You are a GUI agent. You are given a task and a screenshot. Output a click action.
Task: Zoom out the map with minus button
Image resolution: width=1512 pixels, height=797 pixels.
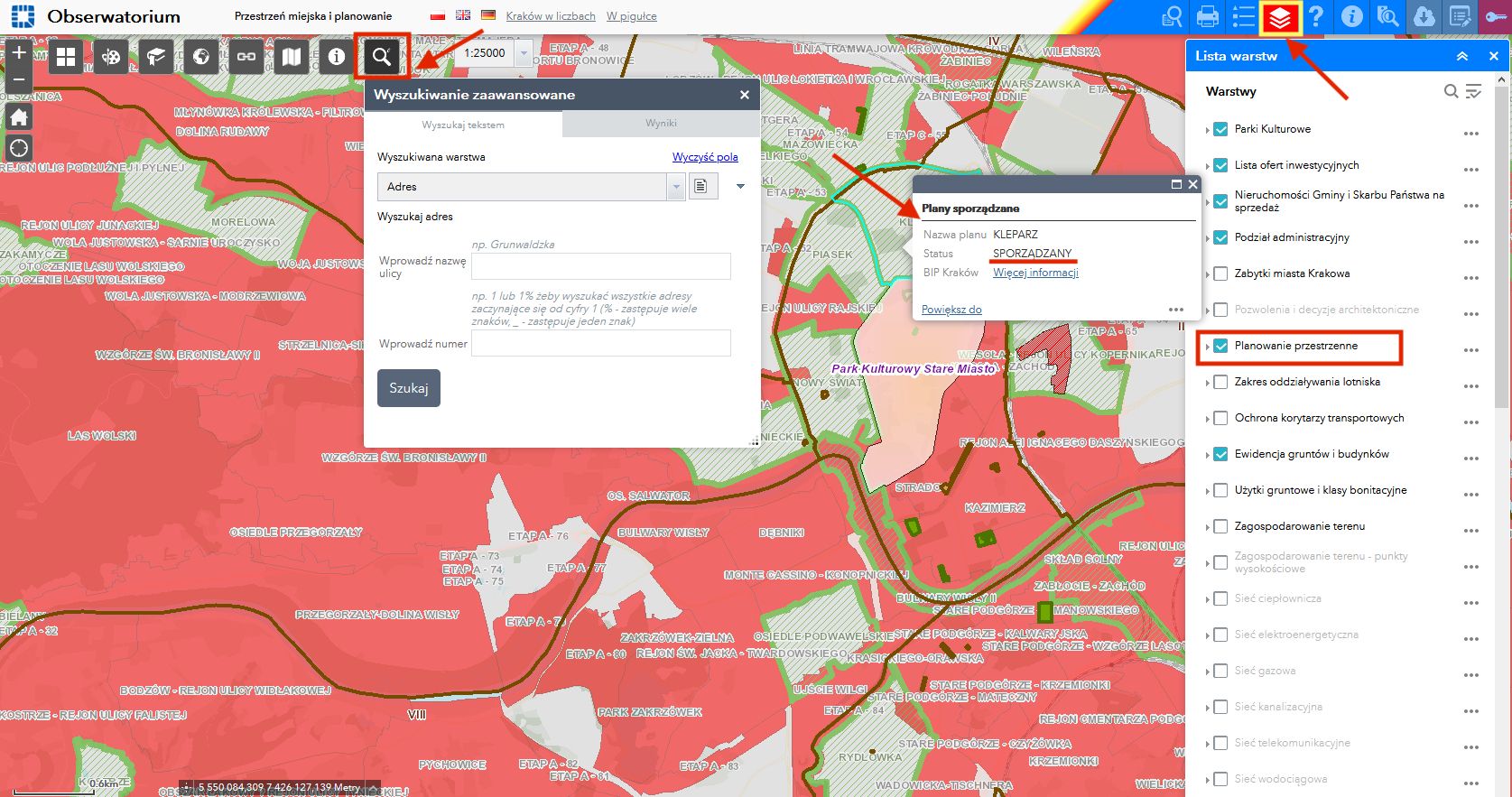click(x=19, y=79)
